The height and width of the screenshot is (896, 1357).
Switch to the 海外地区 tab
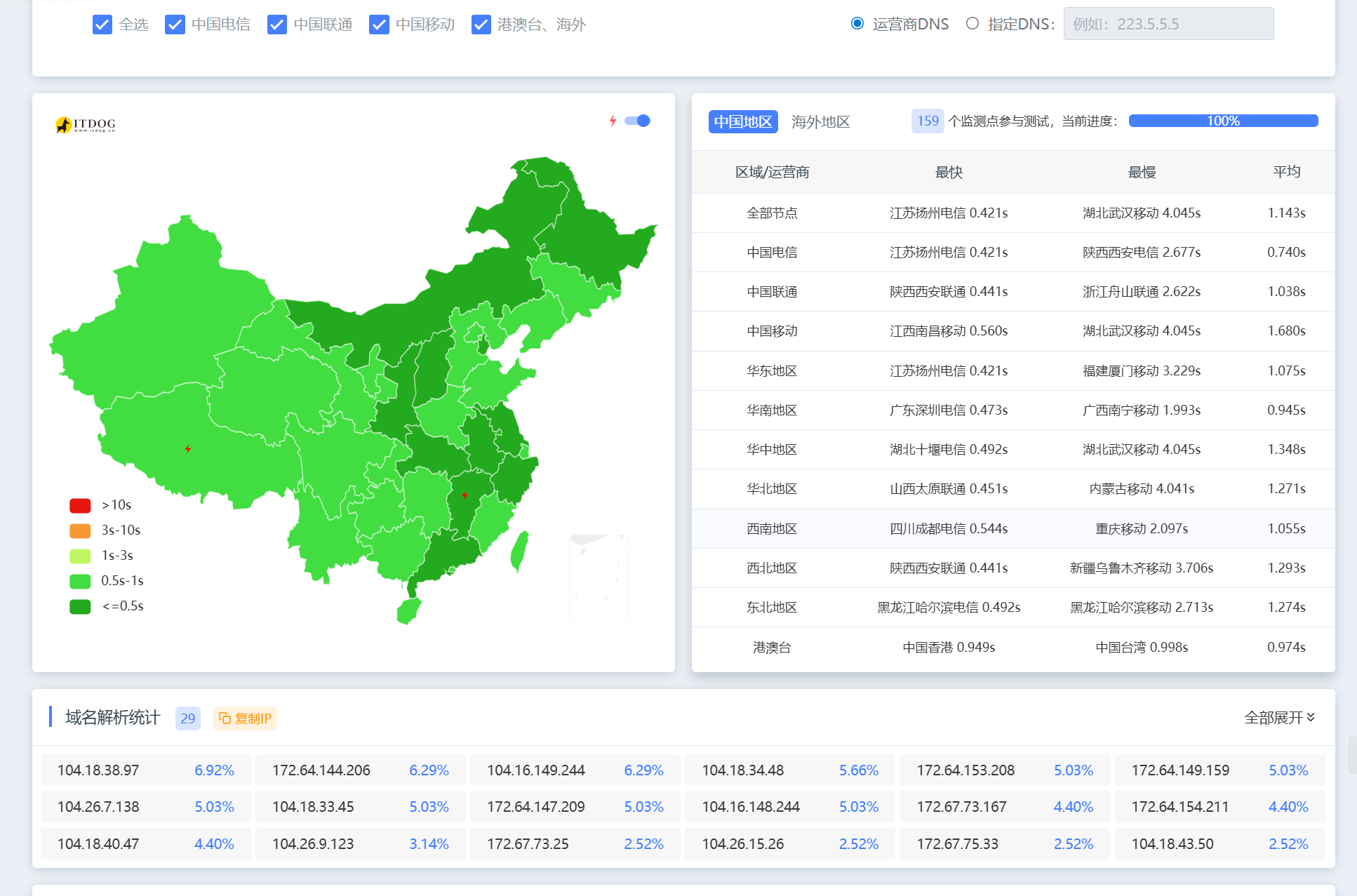(820, 121)
